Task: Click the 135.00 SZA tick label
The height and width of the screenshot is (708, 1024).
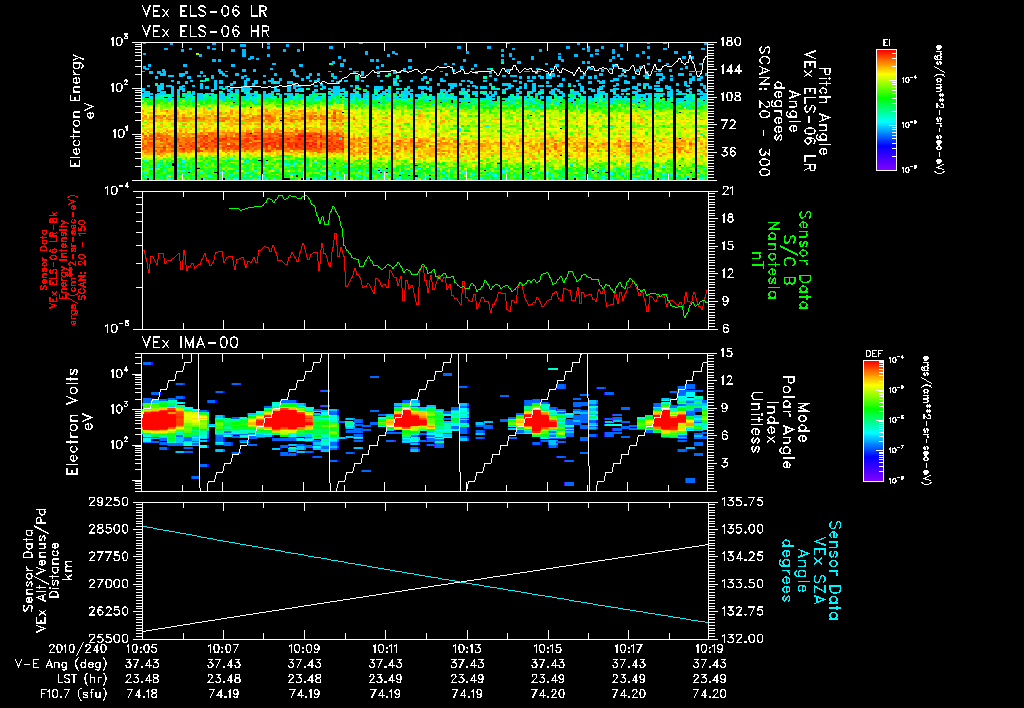Action: click(x=742, y=529)
